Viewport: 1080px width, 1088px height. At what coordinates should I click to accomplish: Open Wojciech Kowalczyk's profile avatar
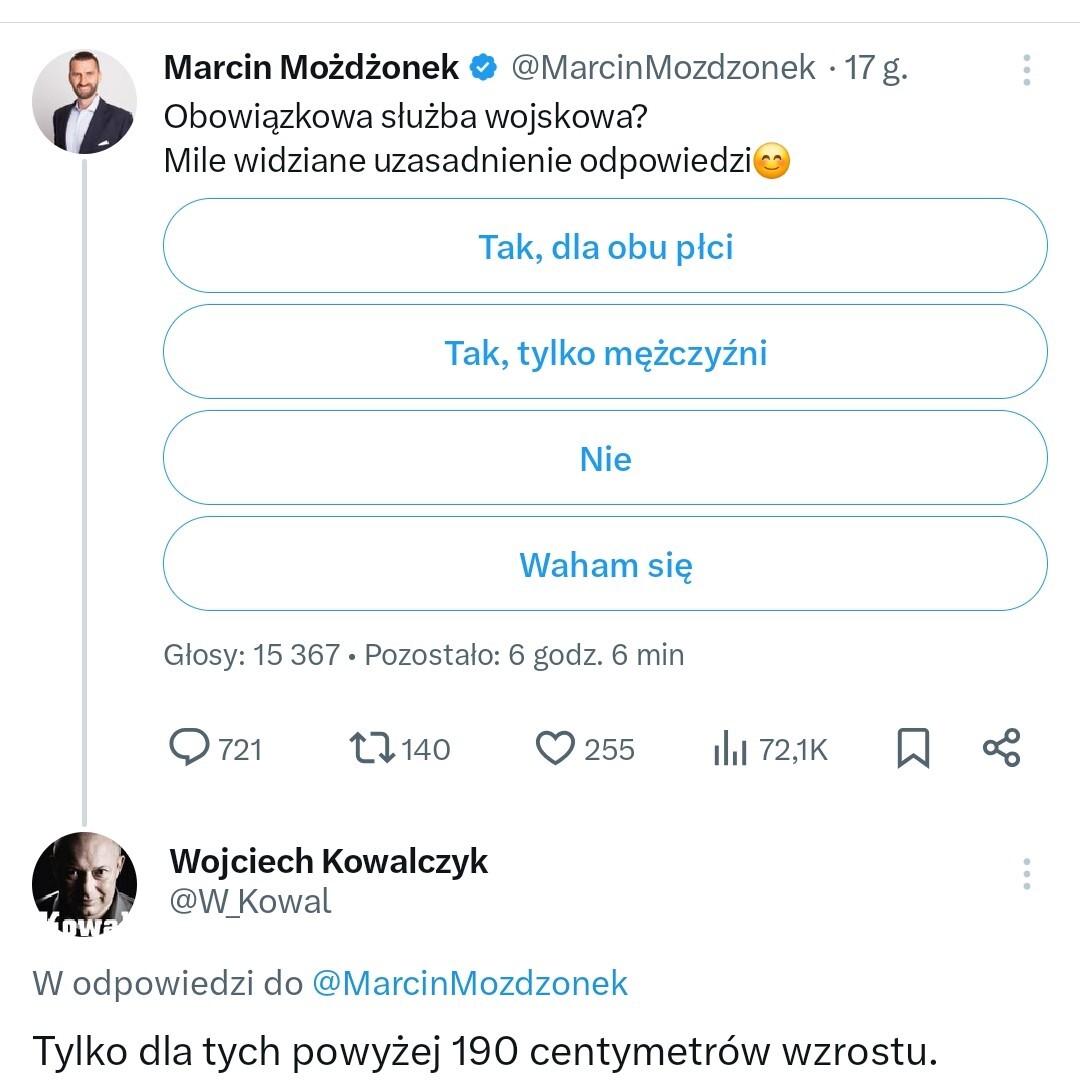(84, 883)
